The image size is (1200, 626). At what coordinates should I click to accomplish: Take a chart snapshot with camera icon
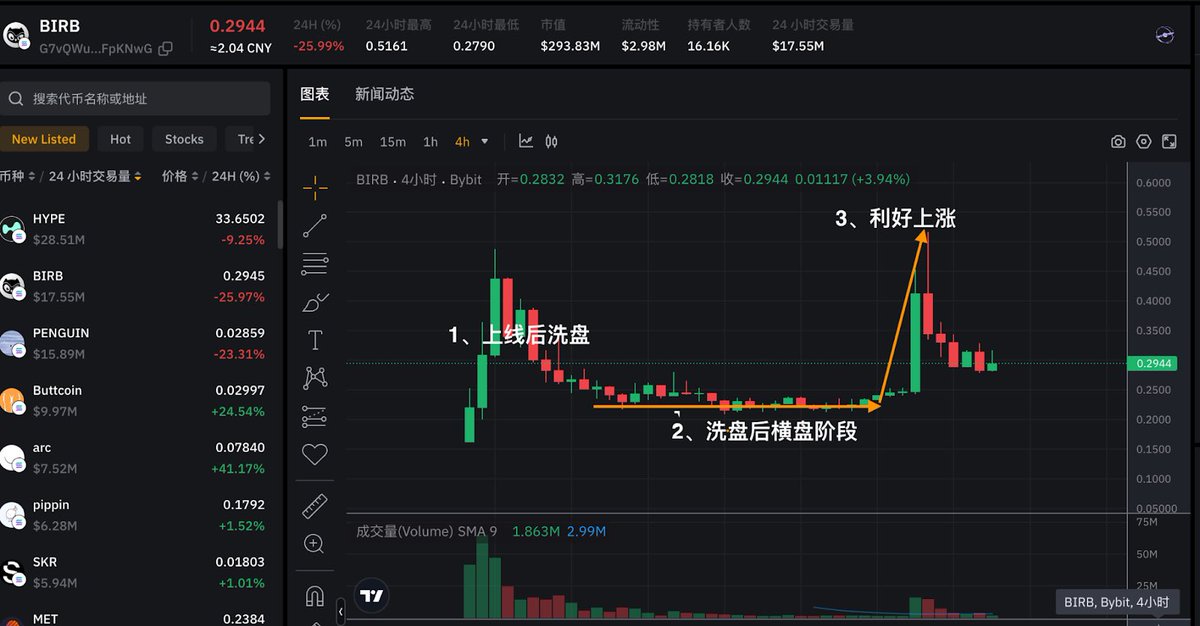(x=1118, y=142)
